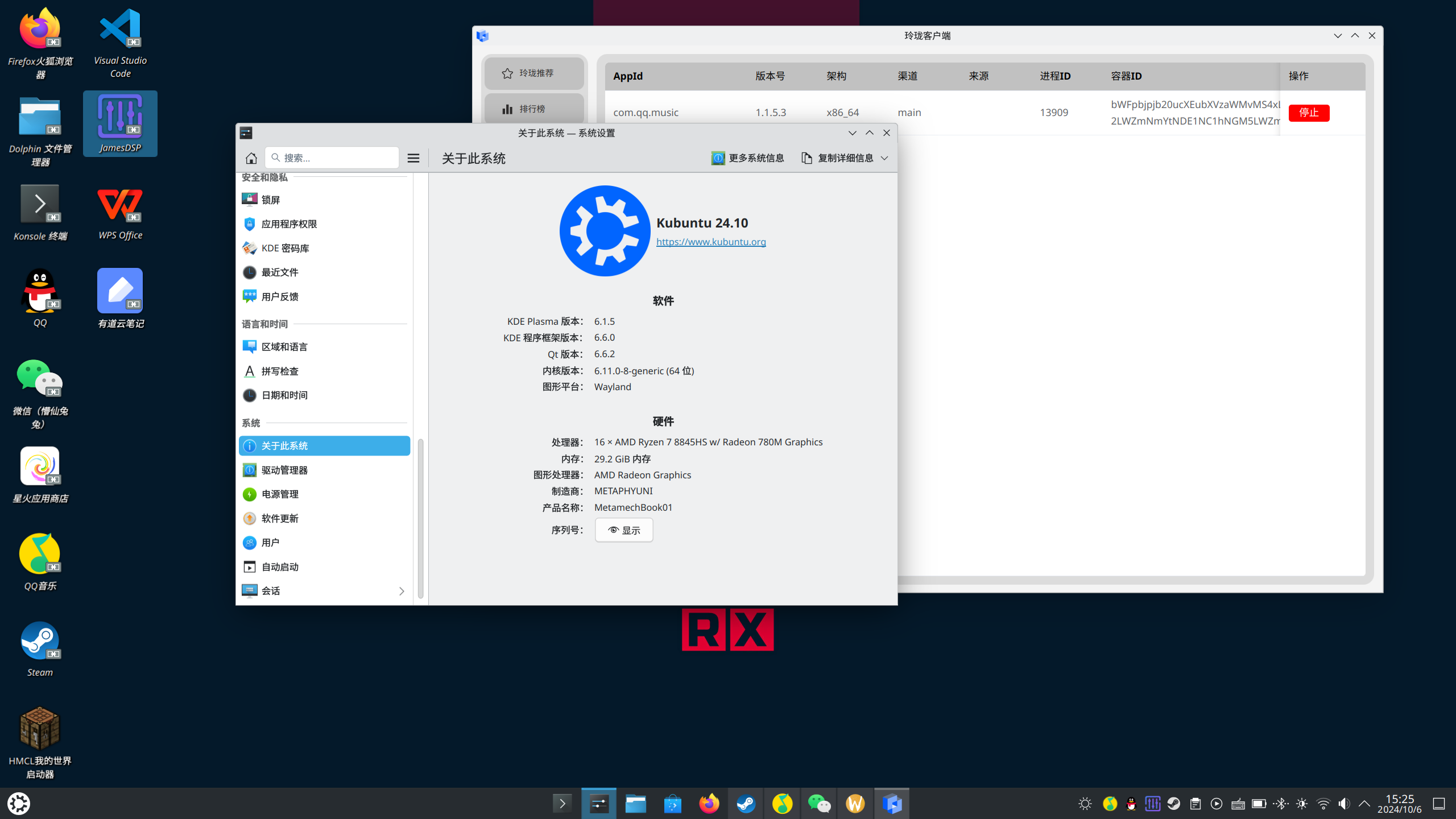Select 软件更新 in the sidebar

coord(324,519)
